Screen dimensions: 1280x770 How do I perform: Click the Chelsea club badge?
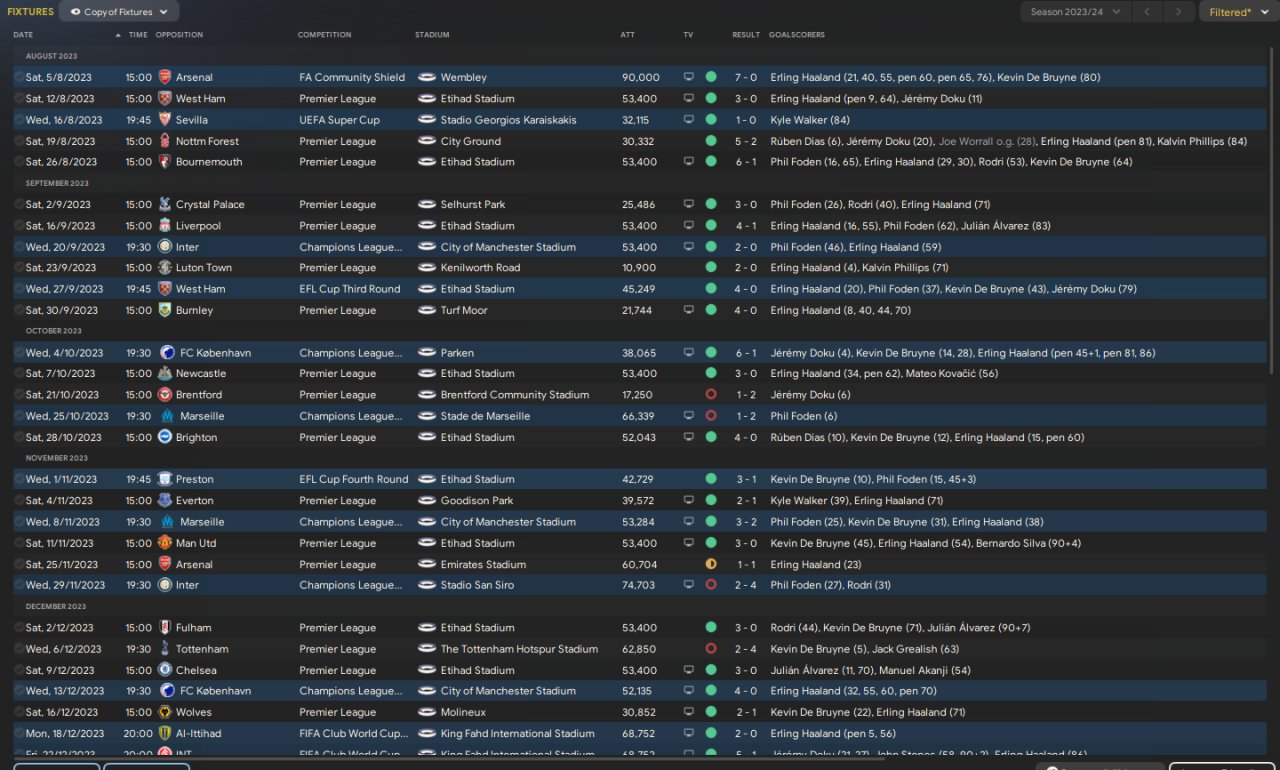click(165, 670)
